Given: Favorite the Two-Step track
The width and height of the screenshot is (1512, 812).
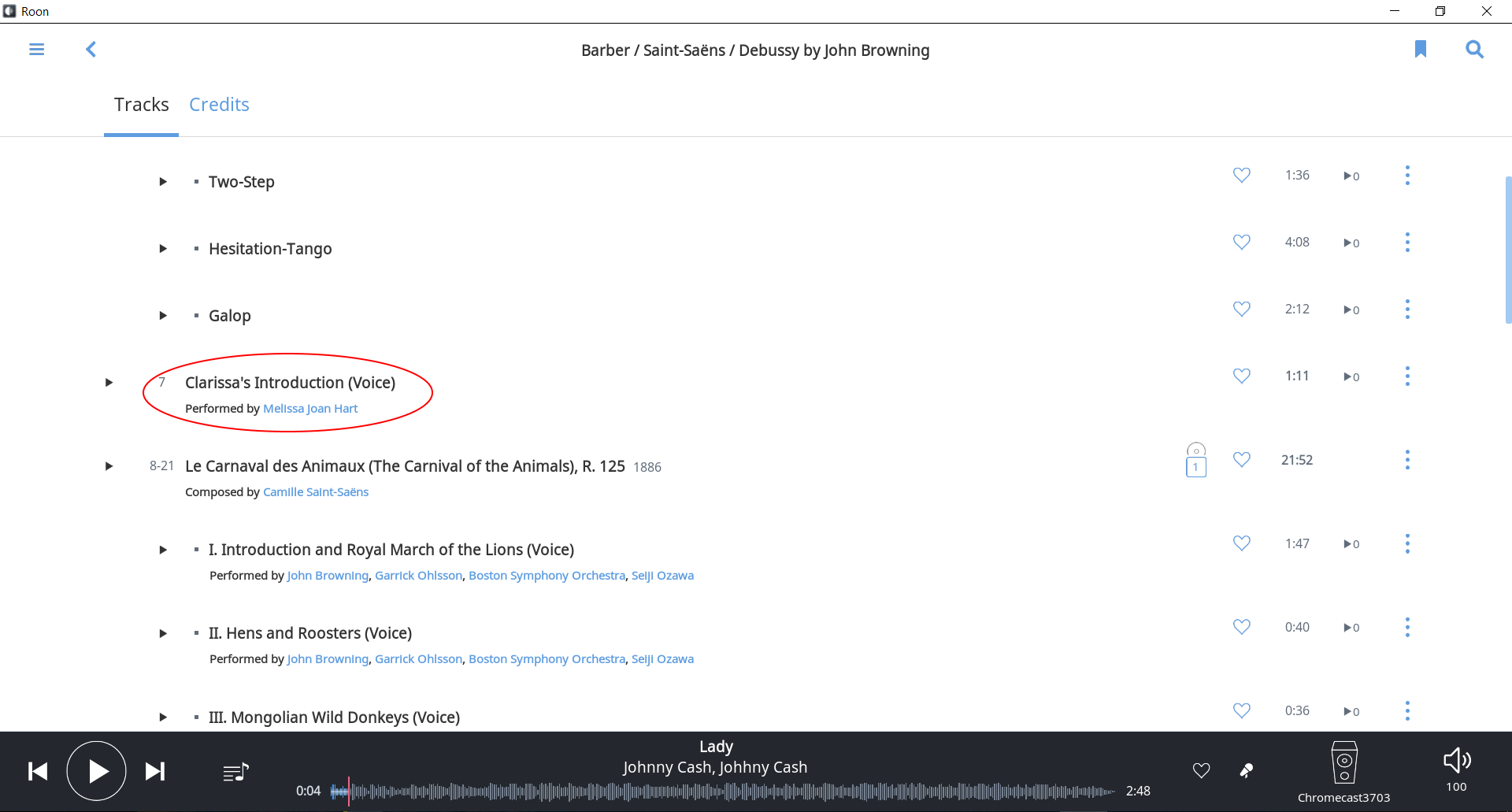Looking at the screenshot, I should coord(1242,175).
